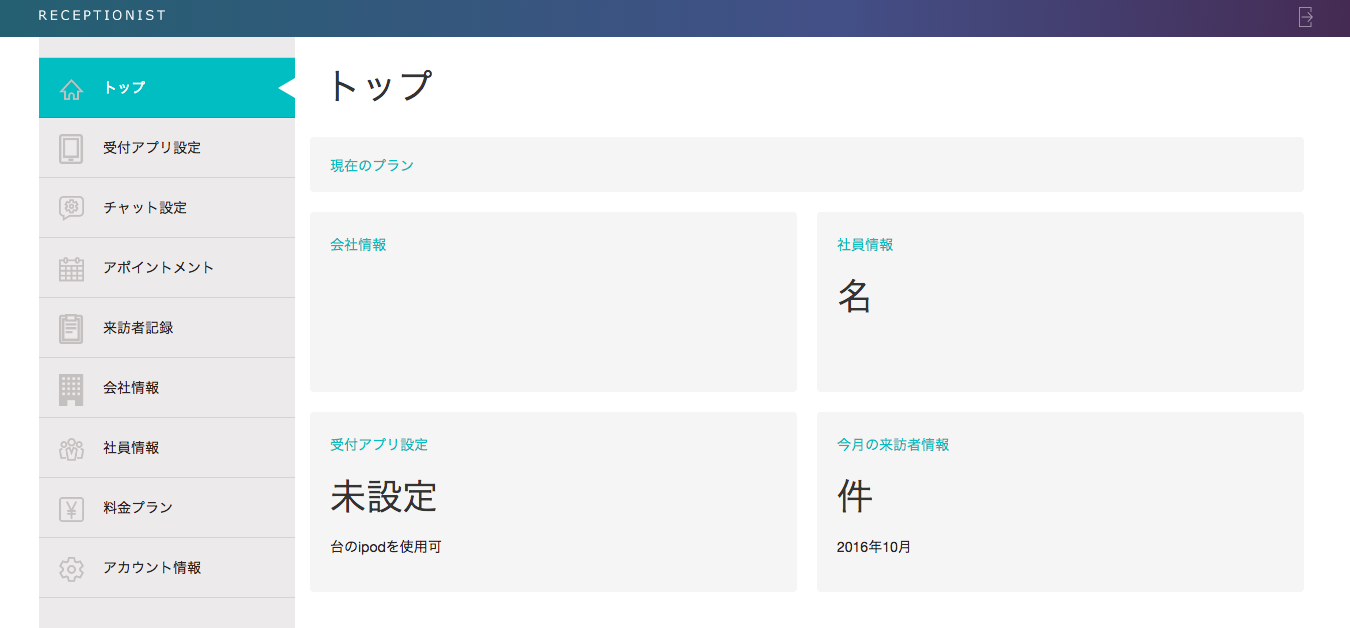Click the home icon in sidebar

71,89
